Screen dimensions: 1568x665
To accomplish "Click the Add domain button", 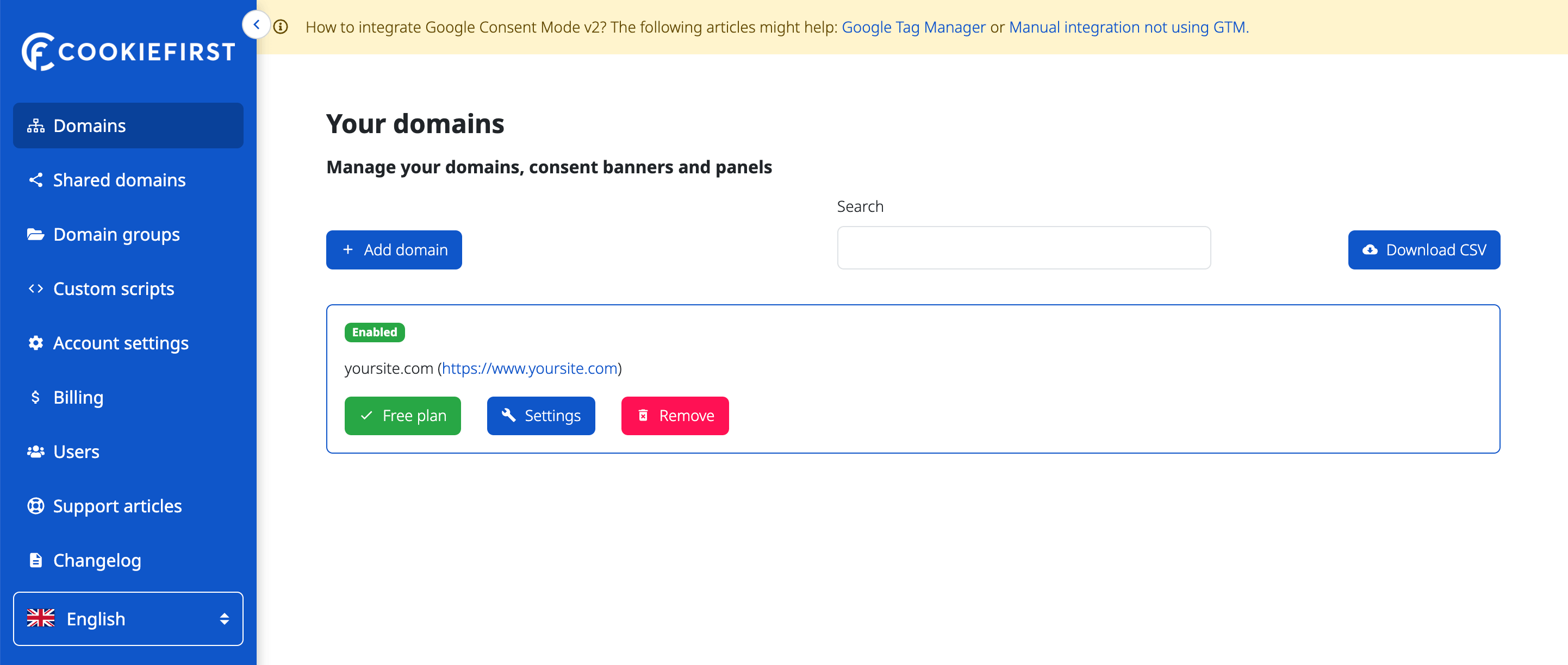I will (x=394, y=249).
